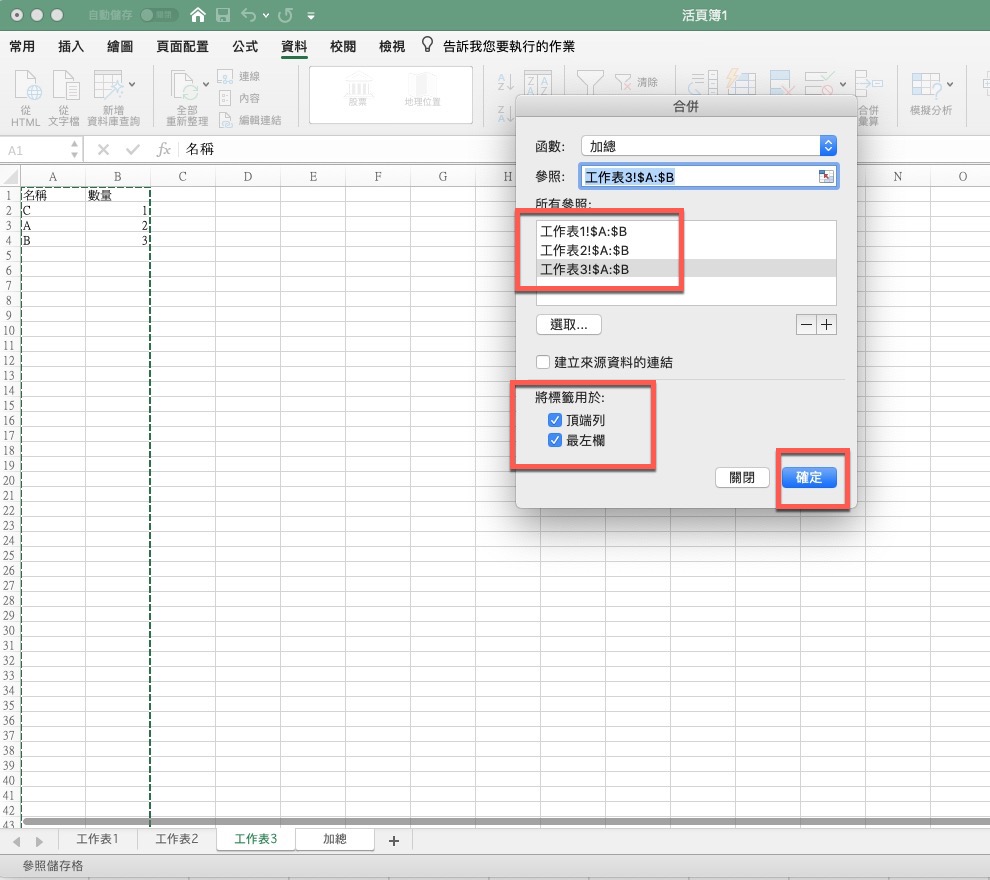Click the minus button to remove reference
Image resolution: width=990 pixels, height=880 pixels.
coord(806,325)
